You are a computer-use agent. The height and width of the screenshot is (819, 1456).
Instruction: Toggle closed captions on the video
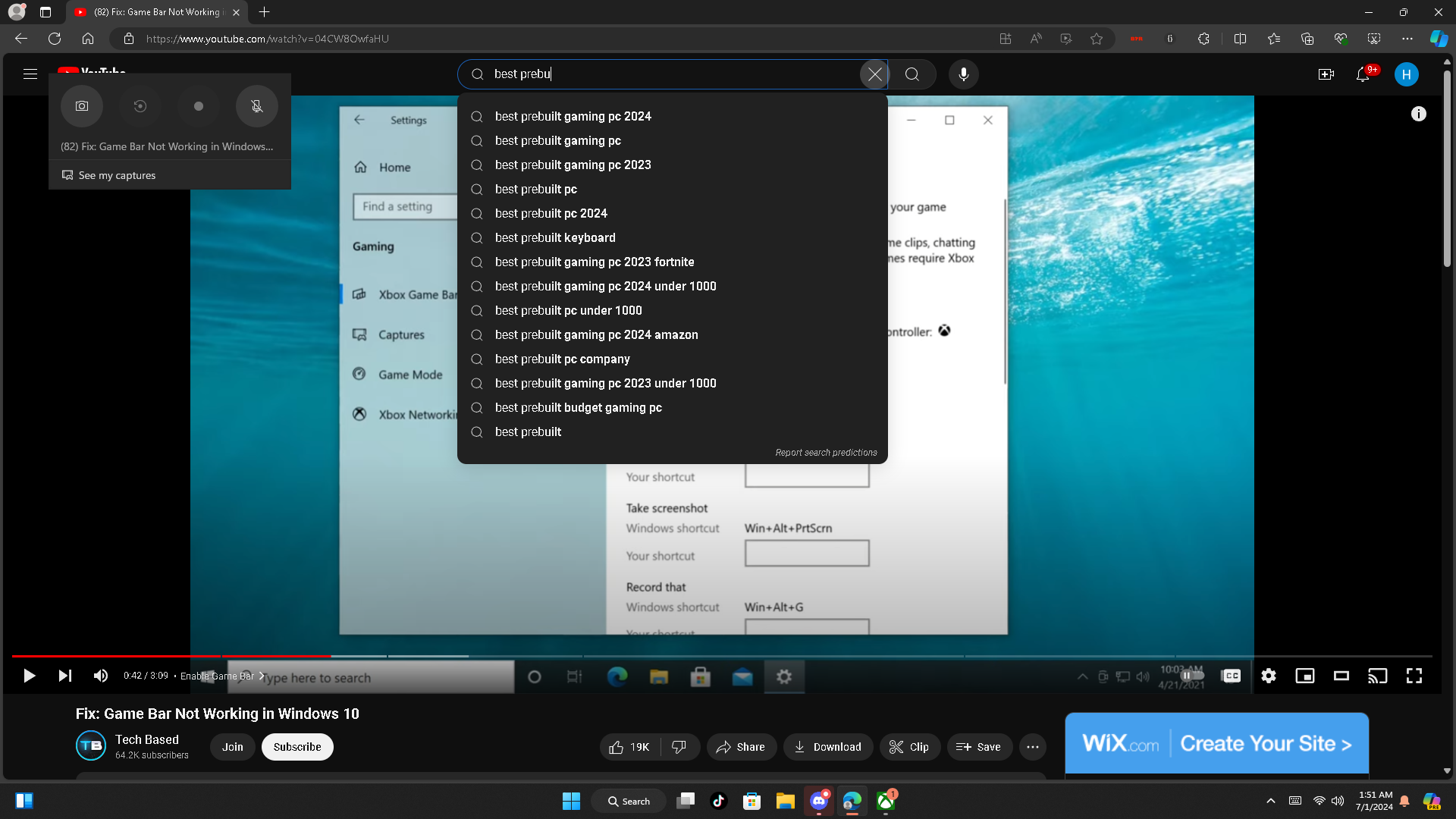tap(1232, 676)
